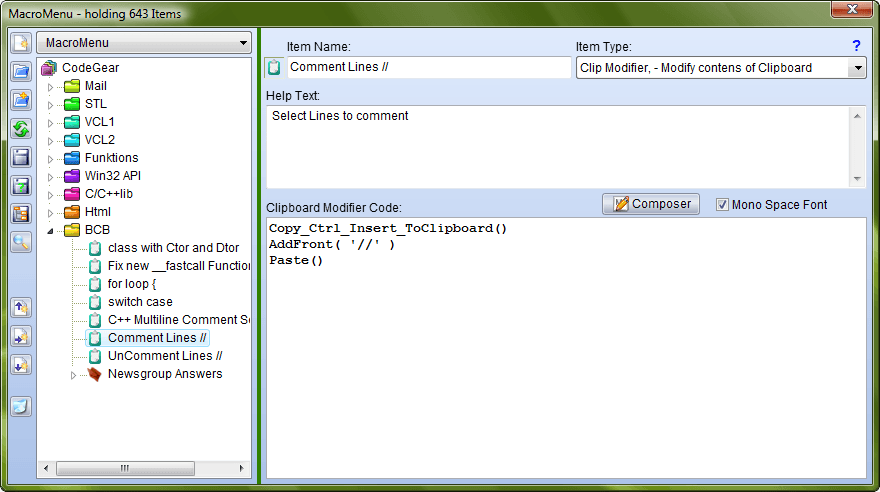Image resolution: width=880 pixels, height=492 pixels.
Task: Close the MacroMenu window
Action: pos(851,10)
